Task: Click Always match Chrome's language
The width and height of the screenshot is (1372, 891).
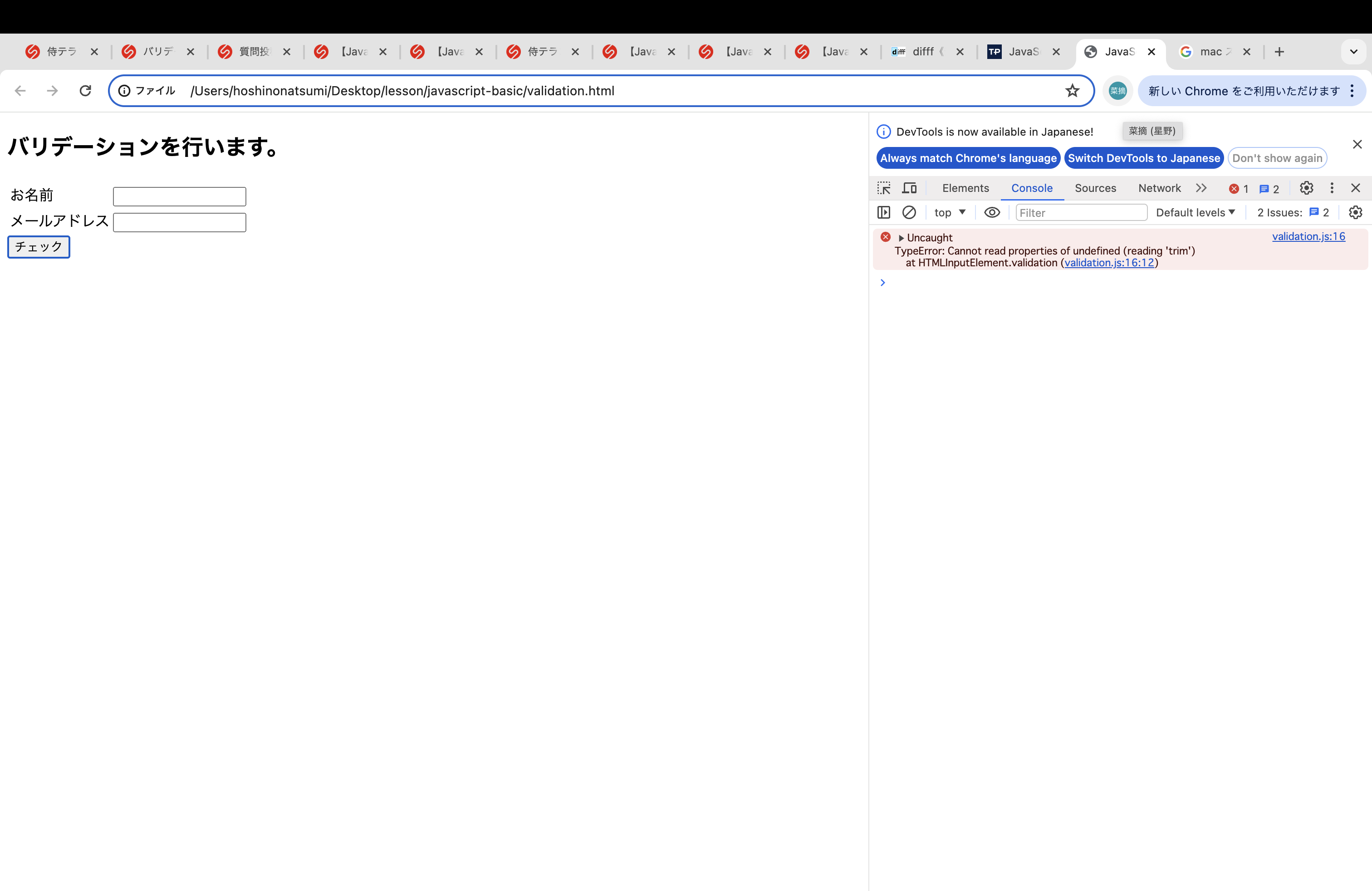Action: click(968, 158)
